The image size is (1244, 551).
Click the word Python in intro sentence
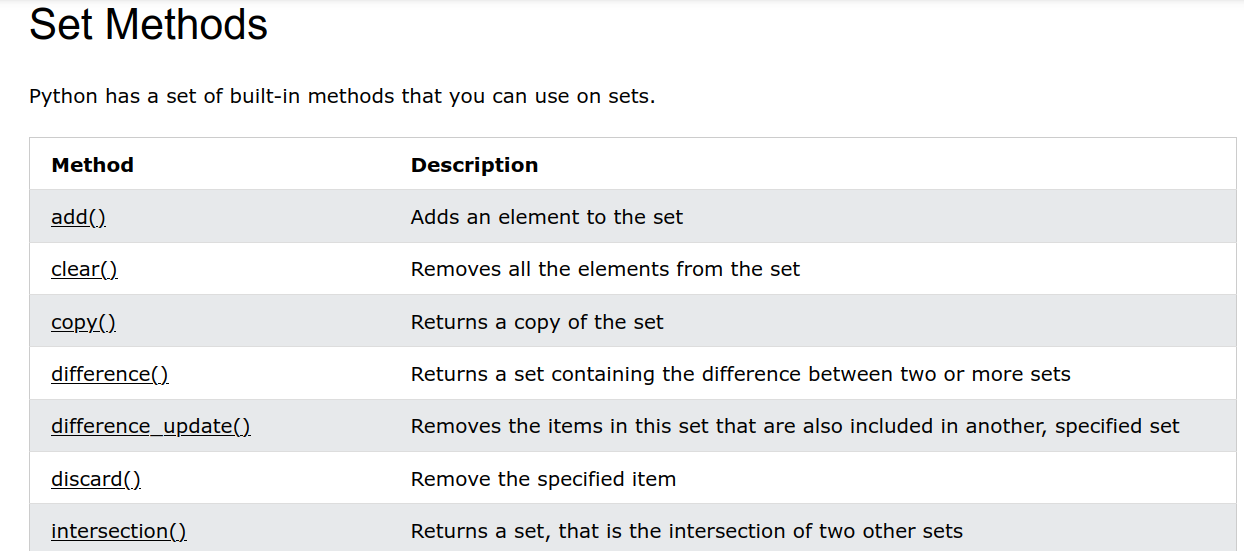64,97
